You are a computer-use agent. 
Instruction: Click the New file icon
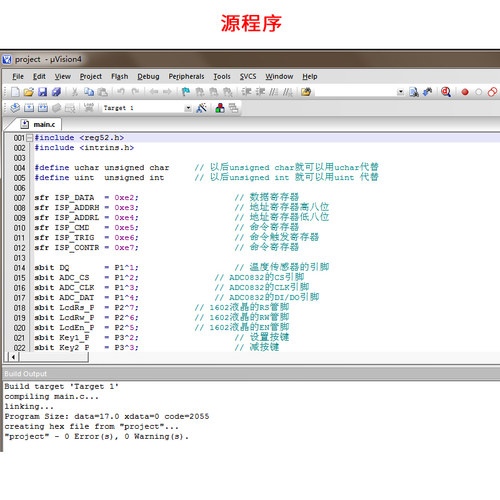(15, 92)
